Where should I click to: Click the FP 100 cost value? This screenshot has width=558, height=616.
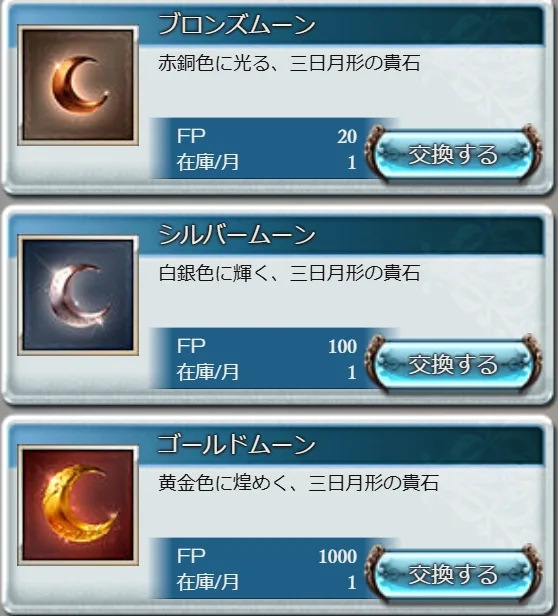click(x=343, y=346)
